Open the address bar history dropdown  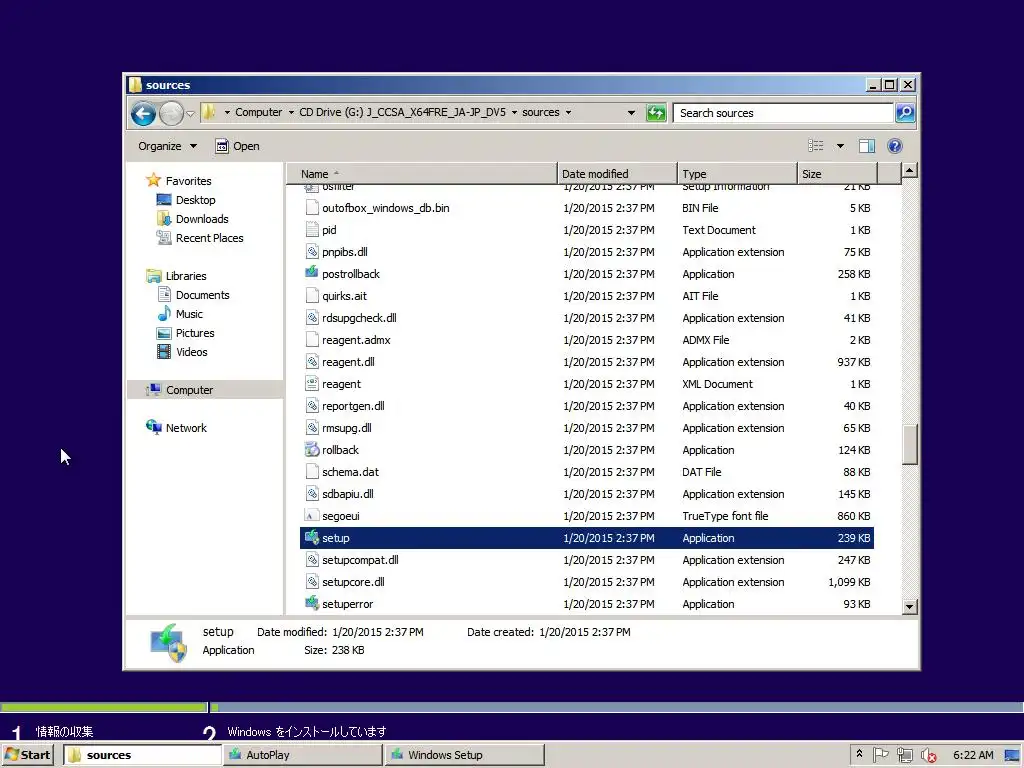(x=631, y=113)
